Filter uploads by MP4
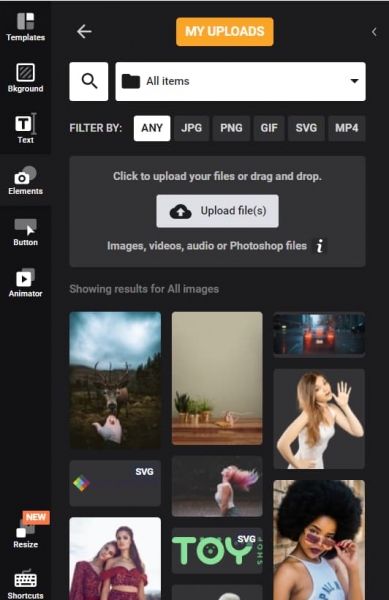Viewport: 389px width, 600px height. 347,128
